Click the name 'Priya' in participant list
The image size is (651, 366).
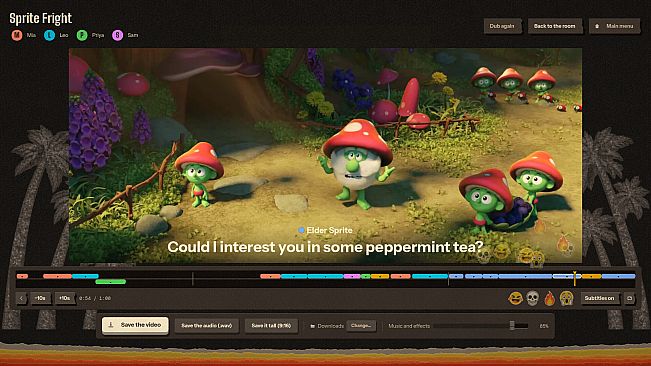pos(98,35)
